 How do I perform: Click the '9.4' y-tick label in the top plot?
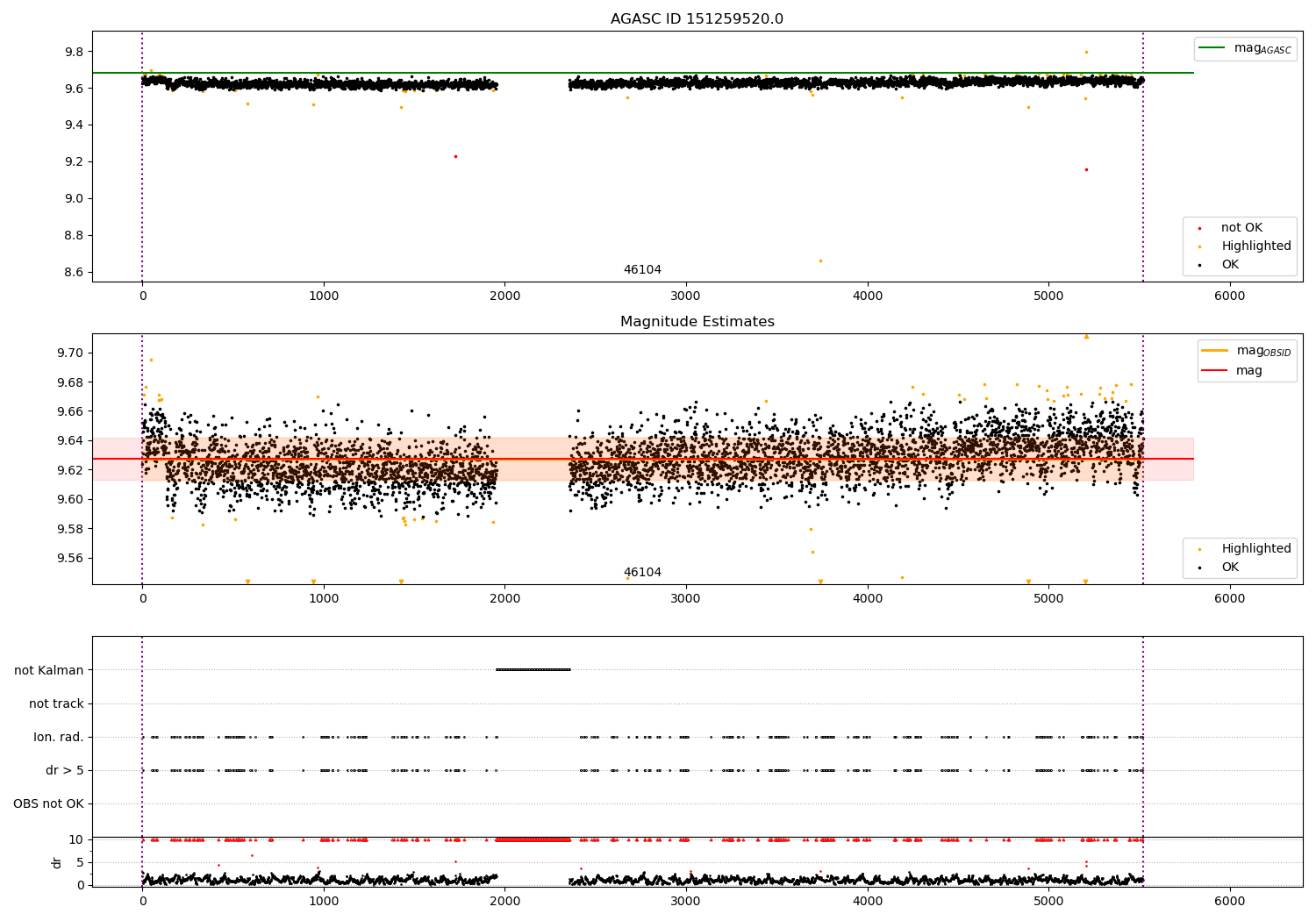pyautogui.click(x=75, y=125)
